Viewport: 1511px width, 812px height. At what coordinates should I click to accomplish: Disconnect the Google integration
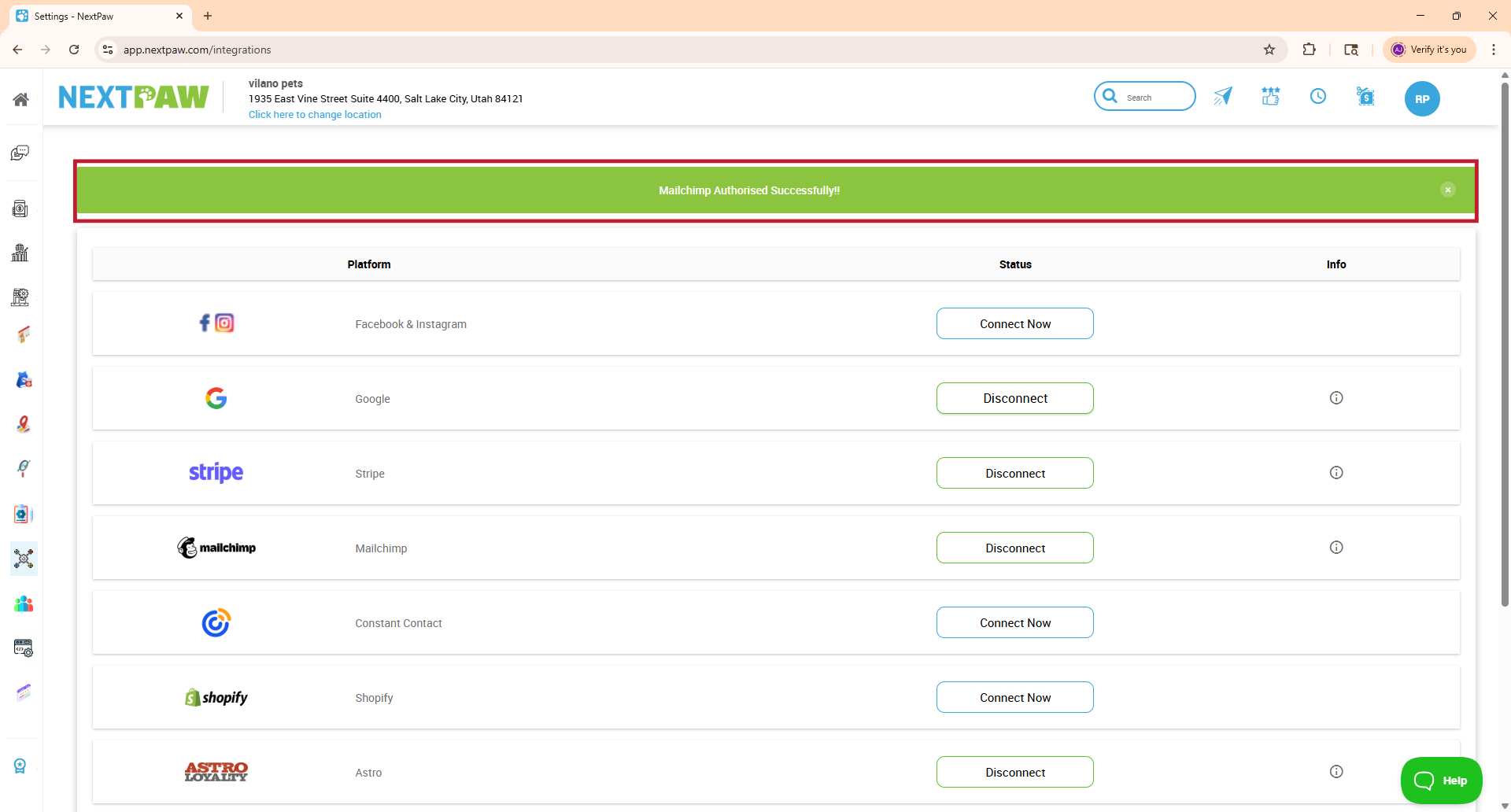(x=1015, y=398)
